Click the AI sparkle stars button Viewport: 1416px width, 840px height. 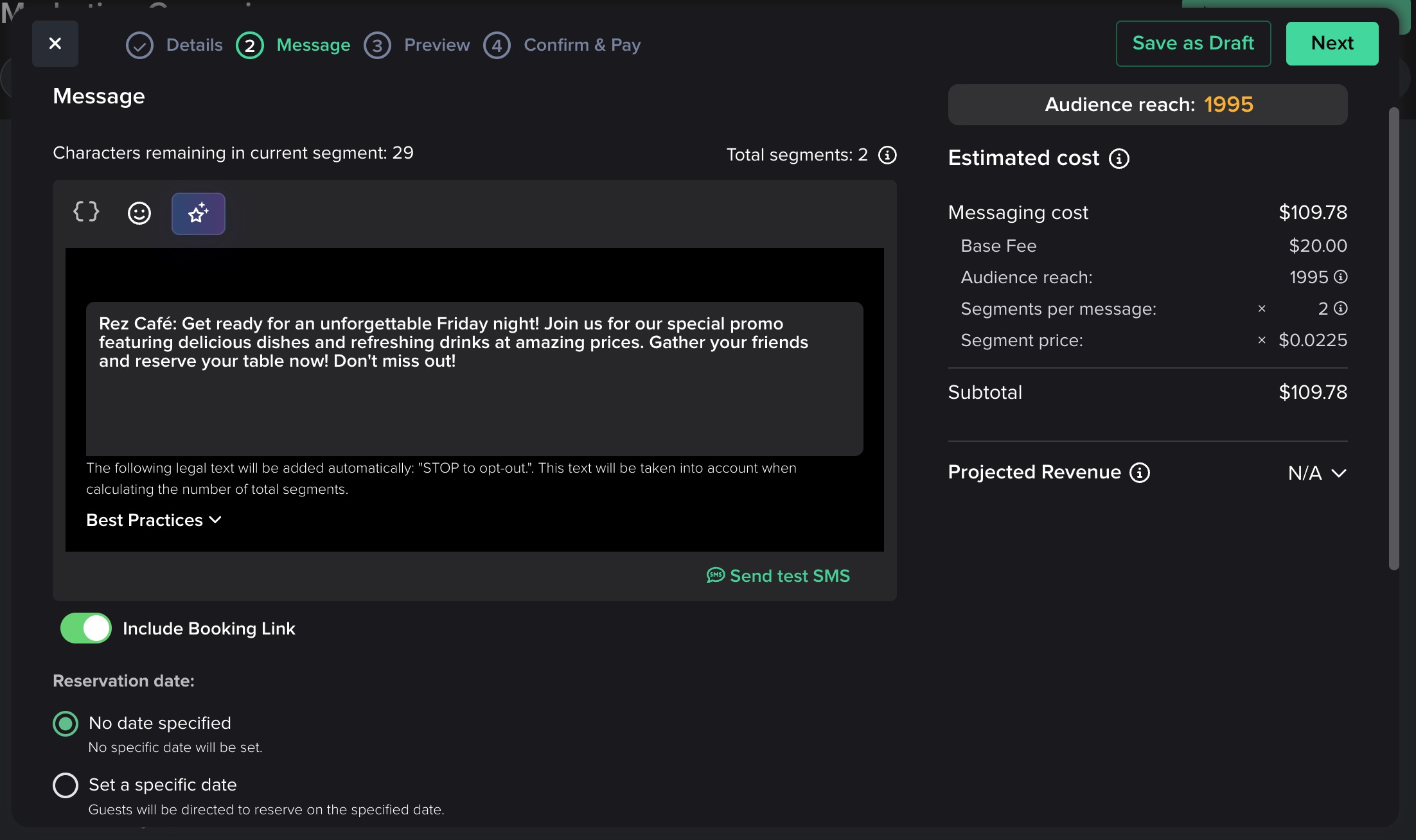(198, 214)
